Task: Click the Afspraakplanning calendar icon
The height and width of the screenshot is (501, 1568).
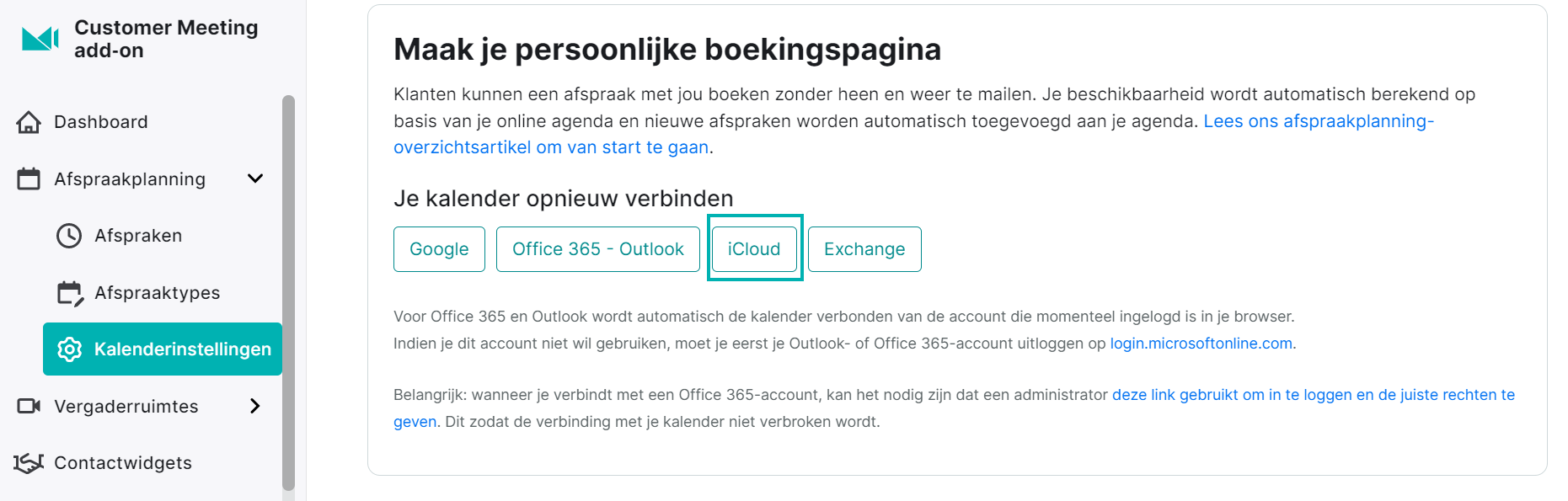Action: tap(29, 179)
